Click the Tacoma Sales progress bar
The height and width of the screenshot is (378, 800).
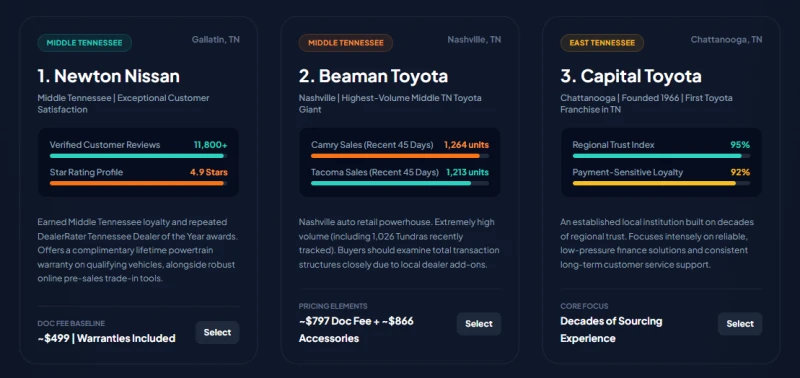[399, 183]
